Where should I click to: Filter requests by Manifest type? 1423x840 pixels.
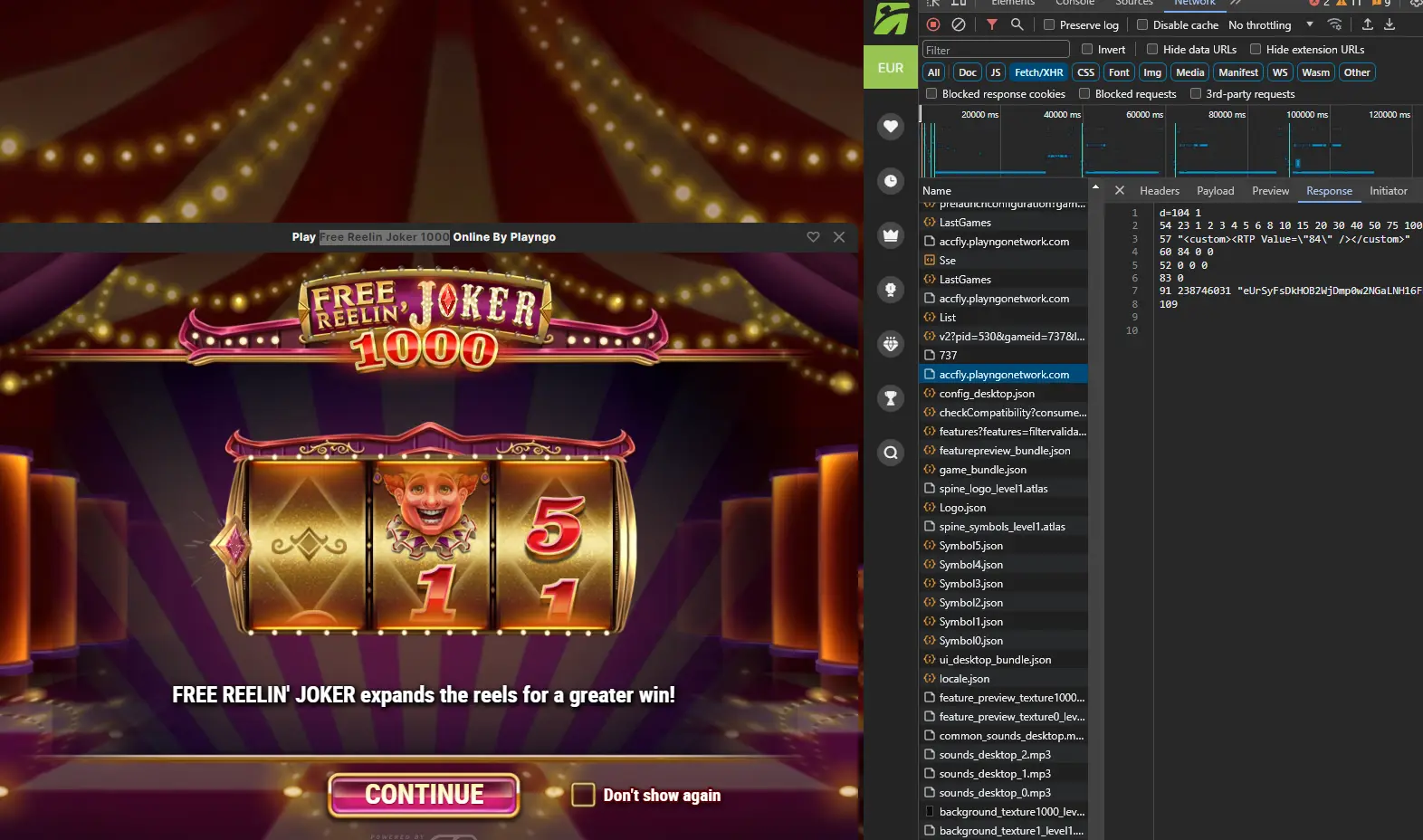click(x=1237, y=72)
